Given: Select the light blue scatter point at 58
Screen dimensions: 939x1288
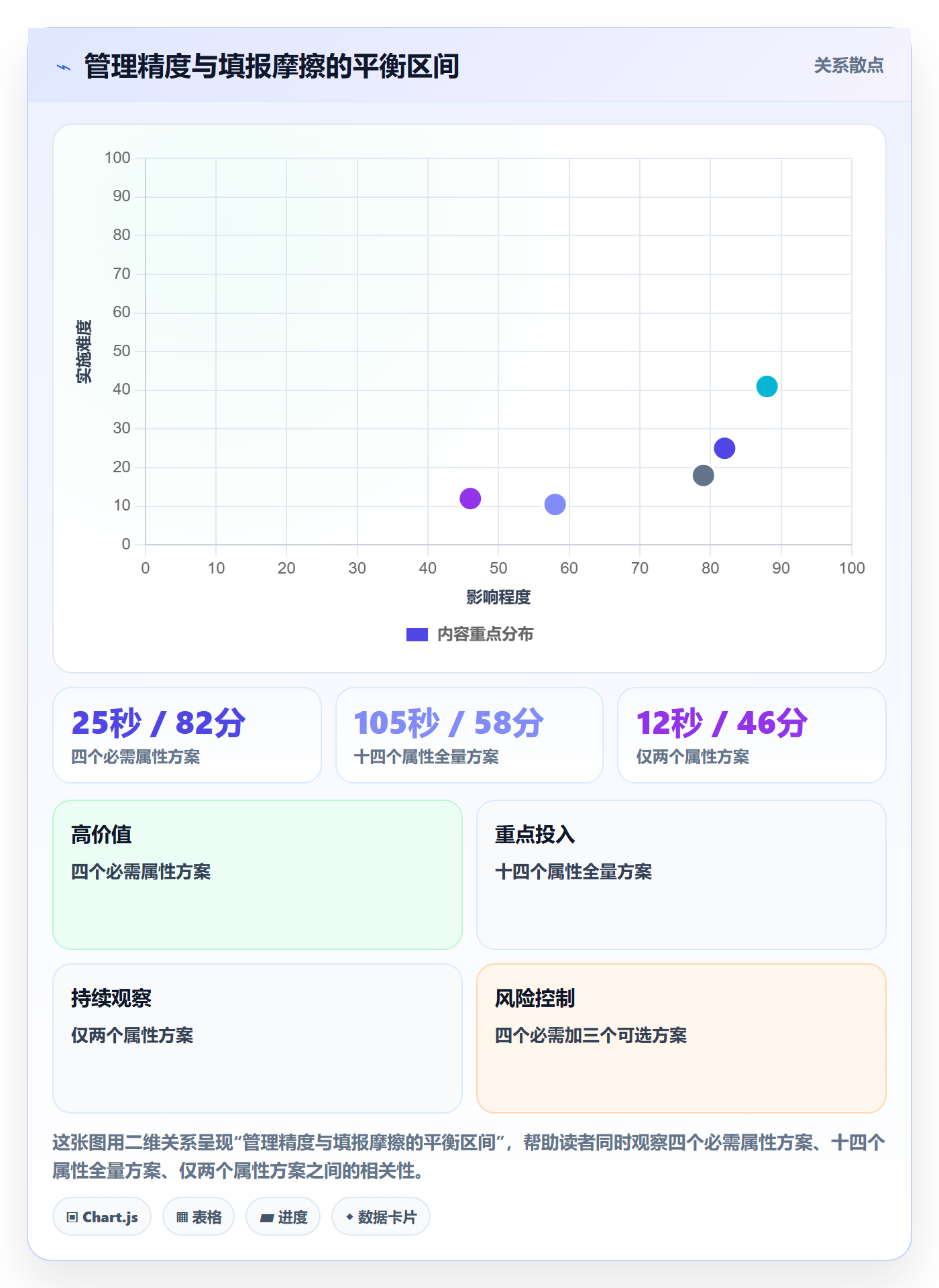Looking at the screenshot, I should [555, 504].
